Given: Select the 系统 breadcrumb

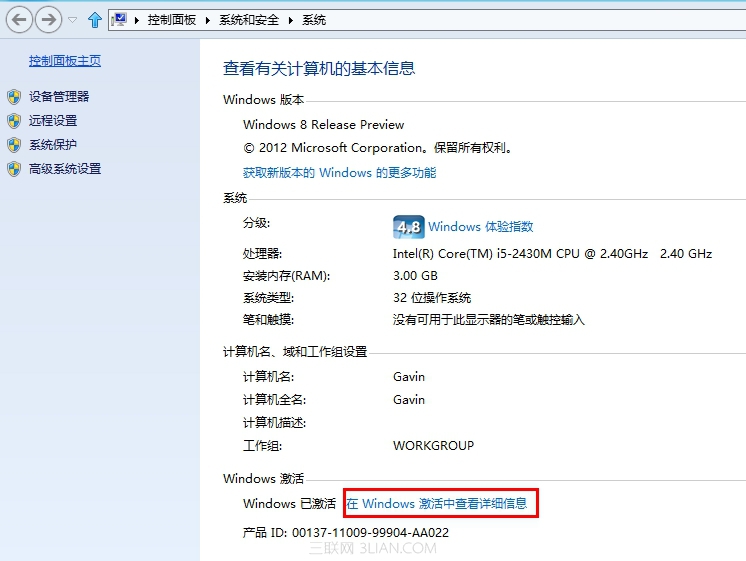Looking at the screenshot, I should 314,20.
